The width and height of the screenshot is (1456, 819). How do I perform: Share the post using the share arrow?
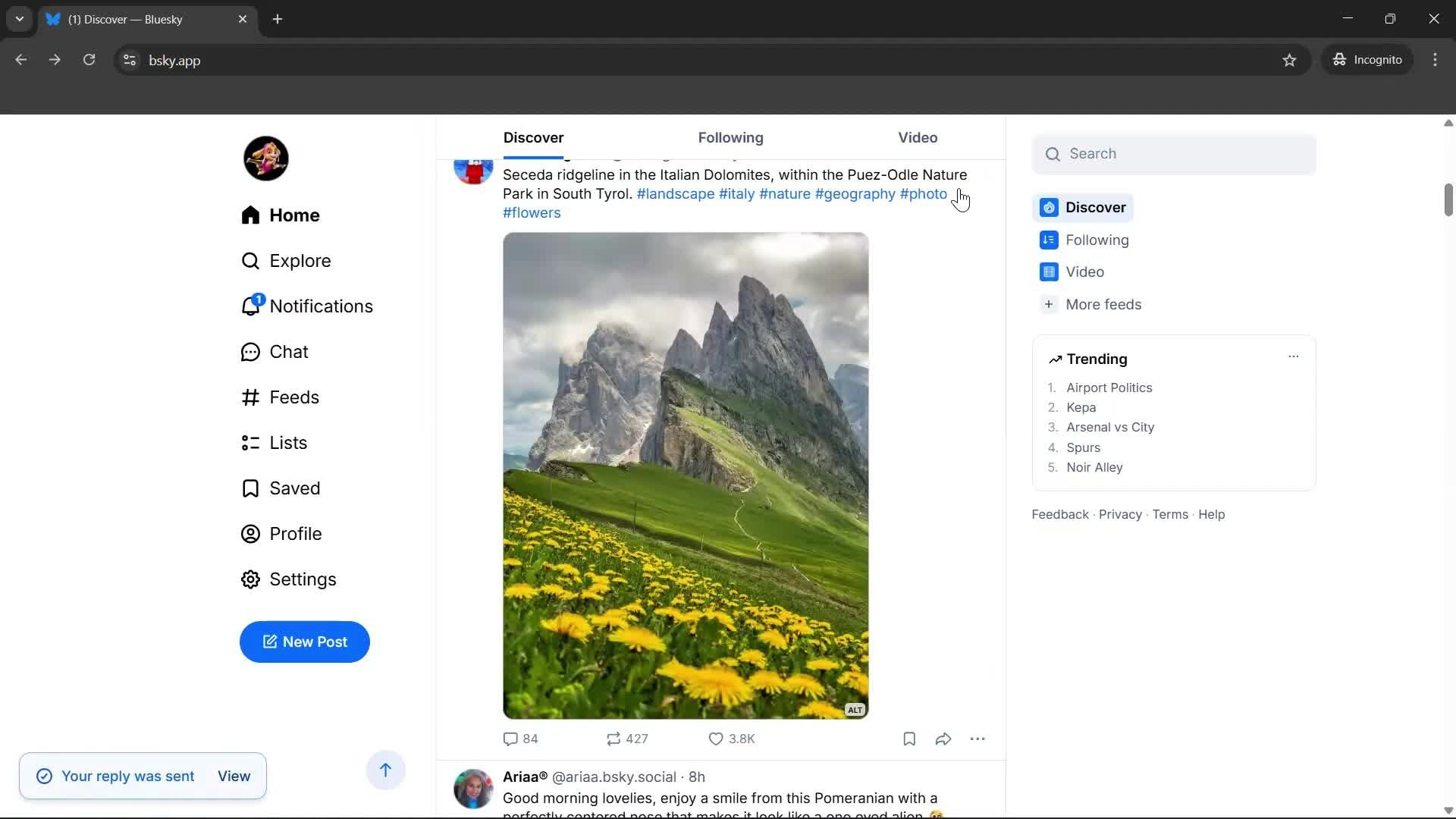pyautogui.click(x=943, y=738)
